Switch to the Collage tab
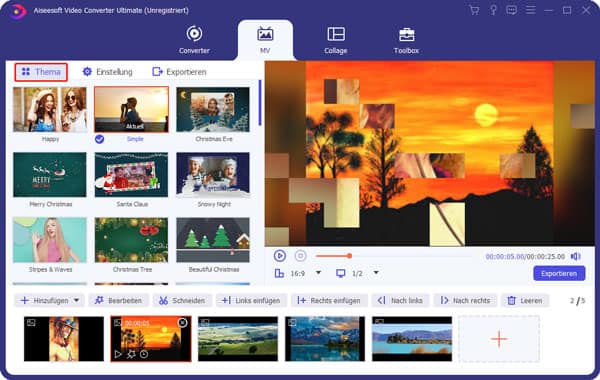 click(336, 40)
